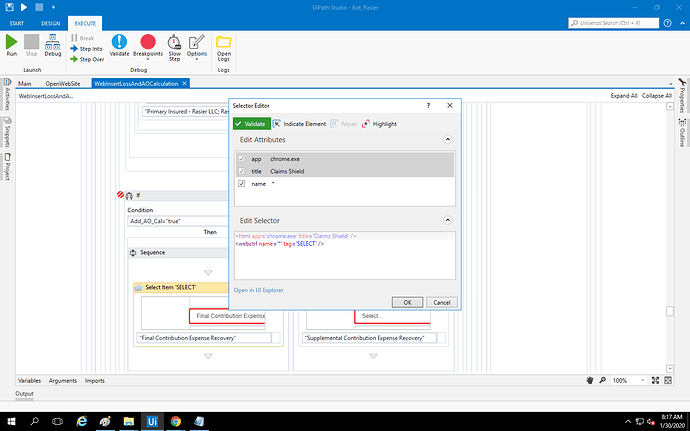Click the If condition input field
690x431 pixels.
pyautogui.click(x=178, y=221)
